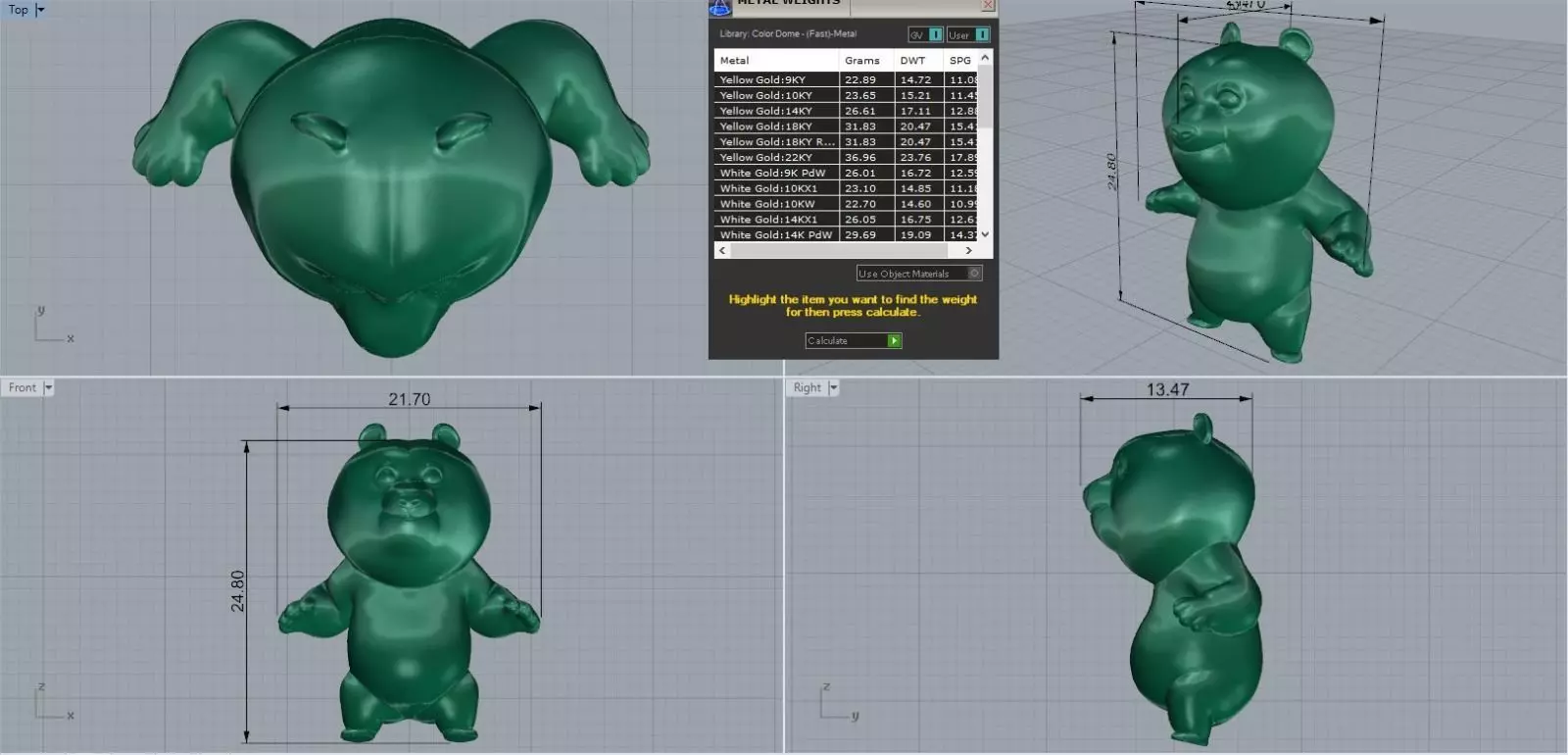This screenshot has width=1568, height=755.
Task: Click the 23.76 DWT cell
Action: tap(919, 158)
